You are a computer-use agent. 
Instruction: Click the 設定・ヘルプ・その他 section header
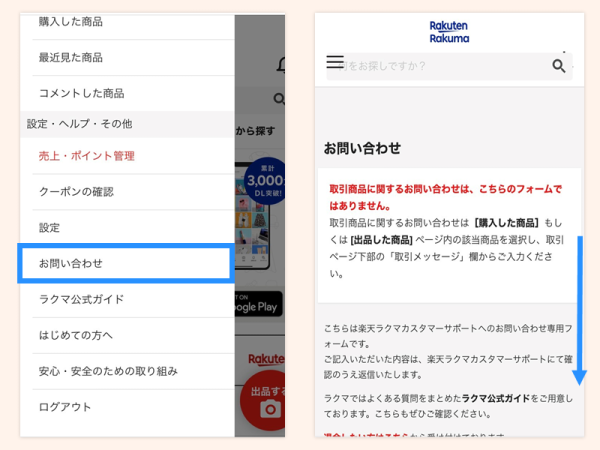(x=127, y=124)
